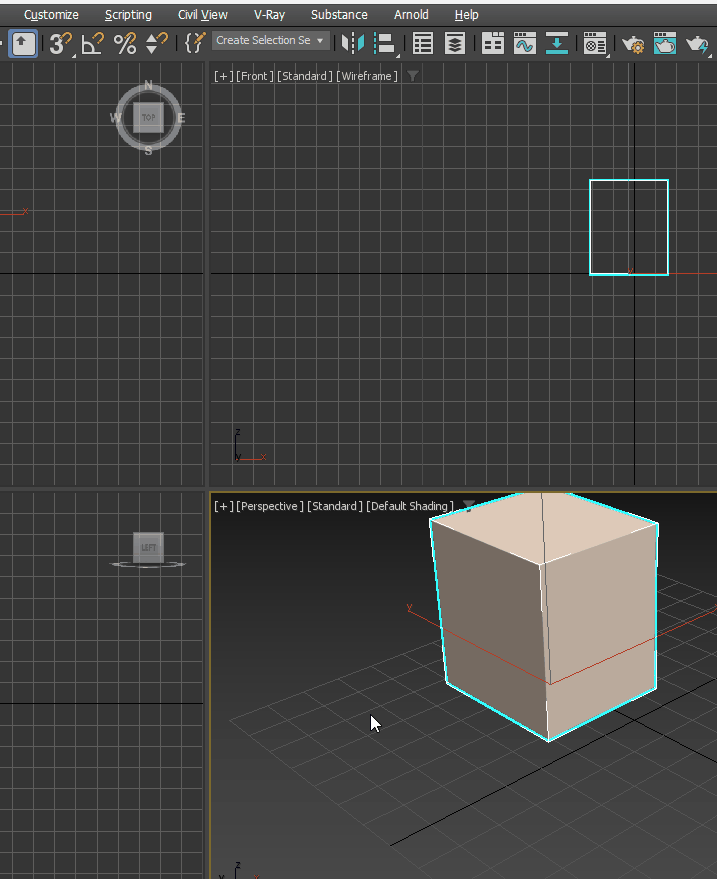Open the Material Editor icon
Viewport: 717px width, 879px height.
[595, 44]
